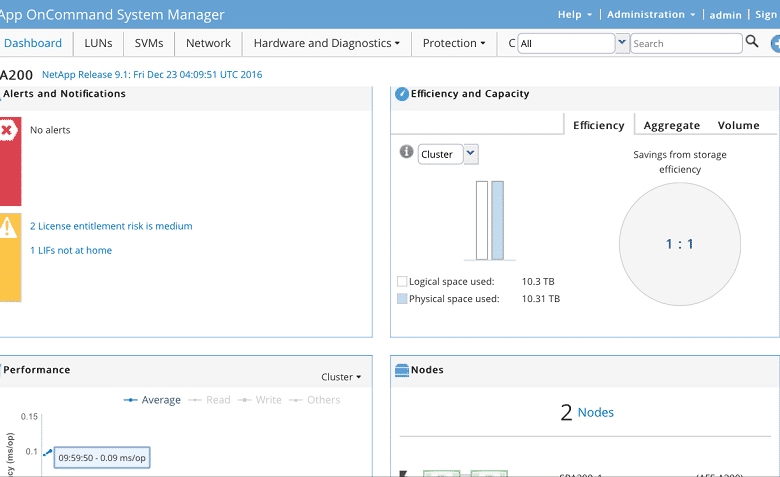
Task: Click the Sign out link
Action: pyautogui.click(x=767, y=14)
